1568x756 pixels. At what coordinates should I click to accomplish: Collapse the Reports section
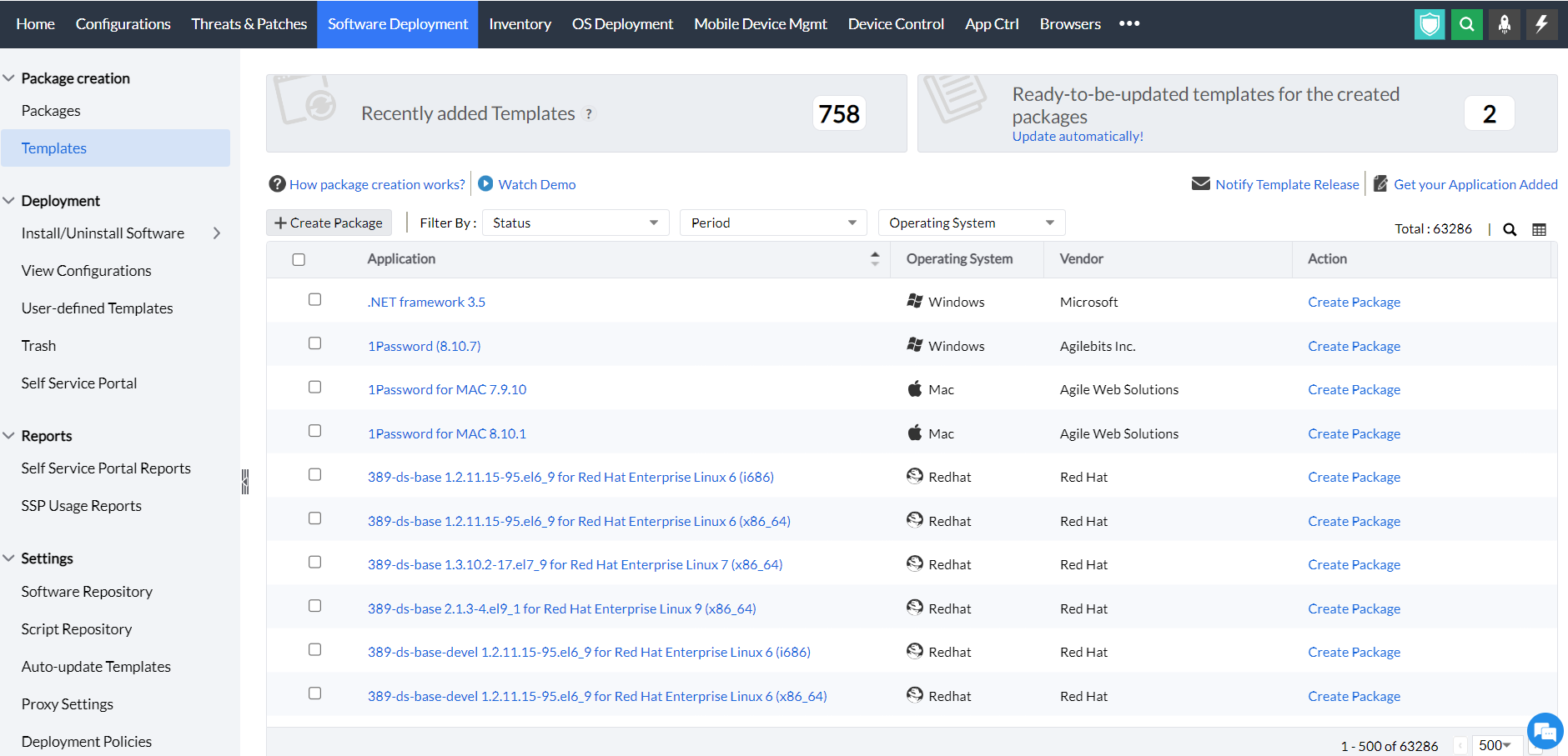pos(9,435)
